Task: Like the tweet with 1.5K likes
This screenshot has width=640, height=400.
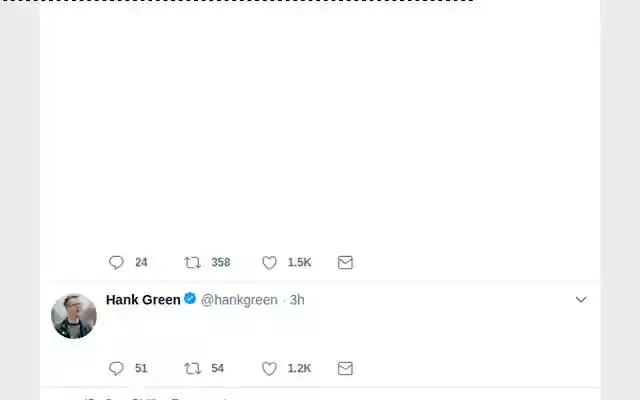Action: point(269,262)
